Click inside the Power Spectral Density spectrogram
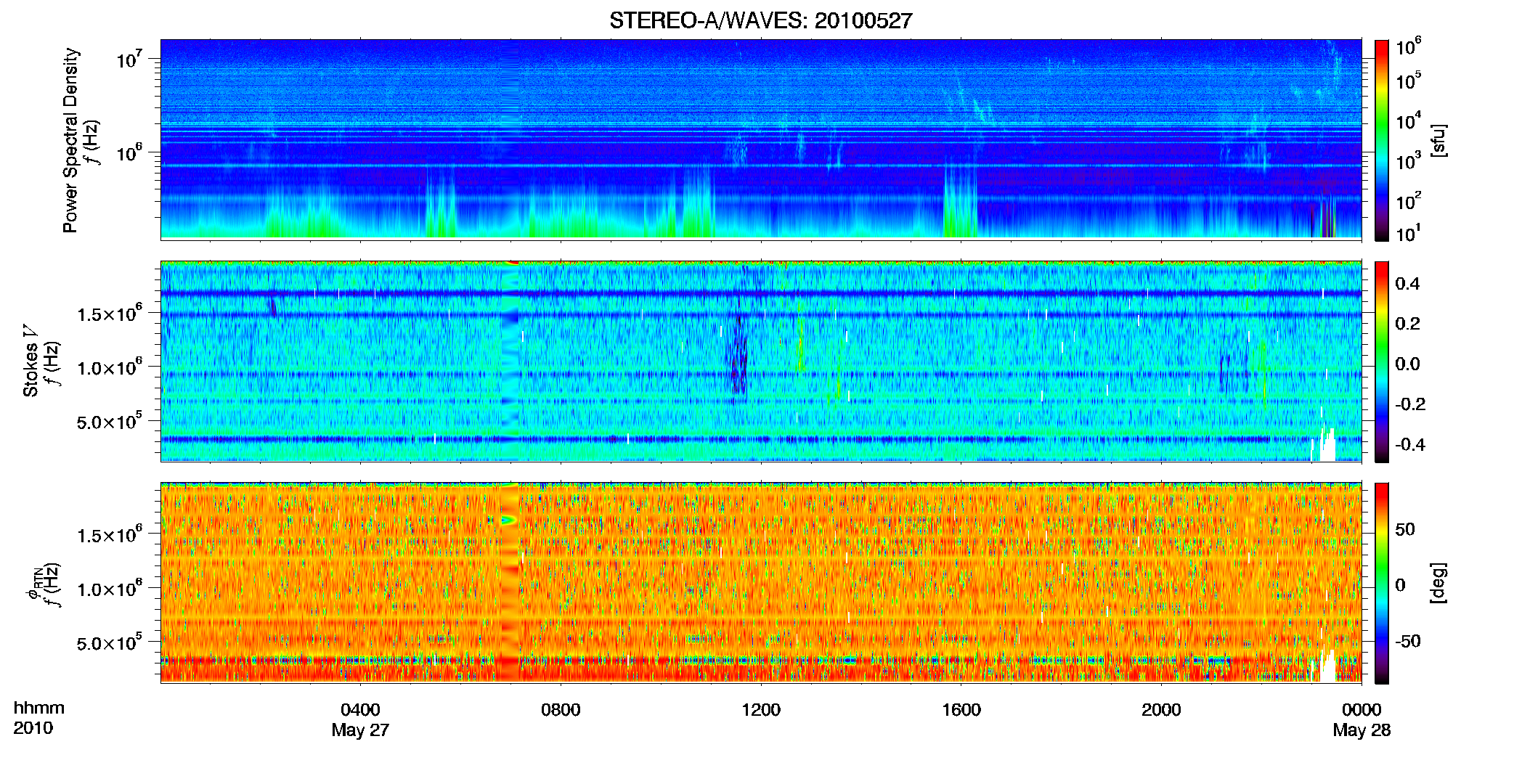Image resolution: width=1522 pixels, height=784 pixels. 761,139
